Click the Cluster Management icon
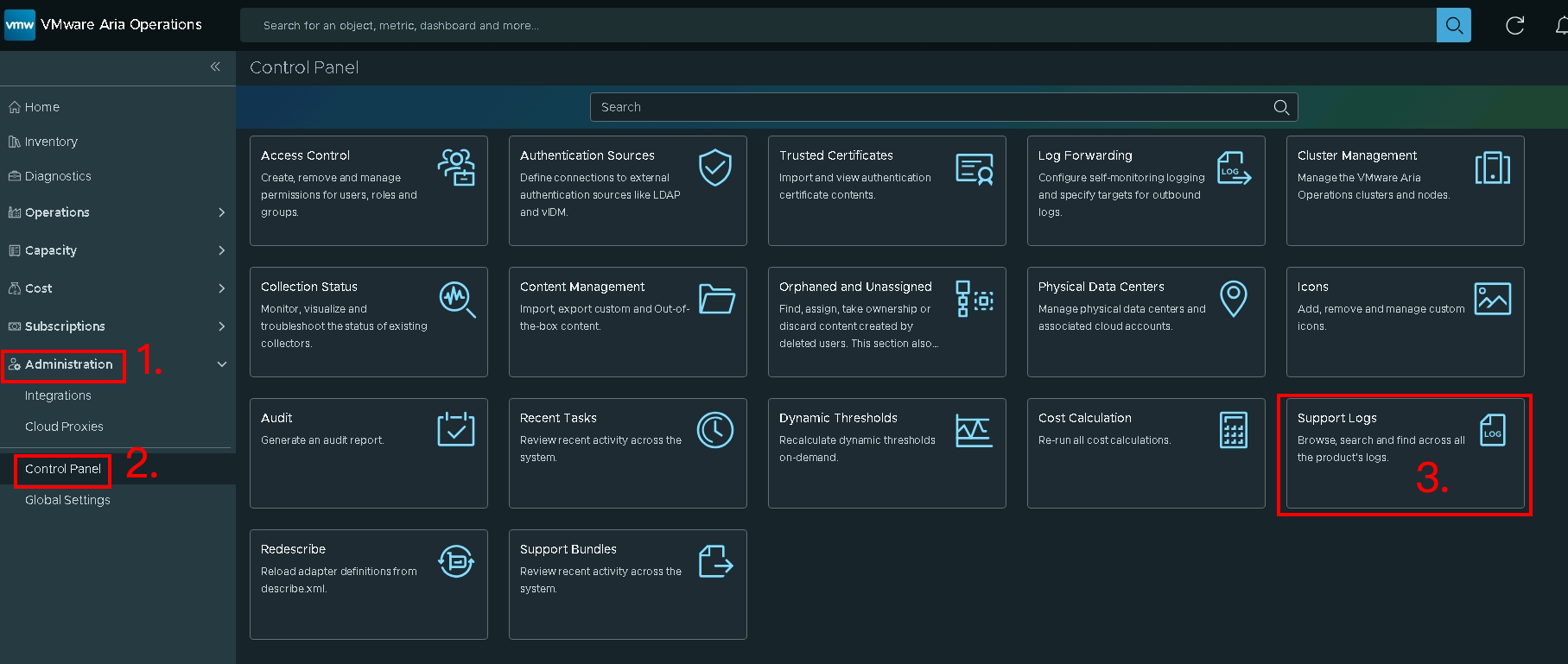 1493,168
